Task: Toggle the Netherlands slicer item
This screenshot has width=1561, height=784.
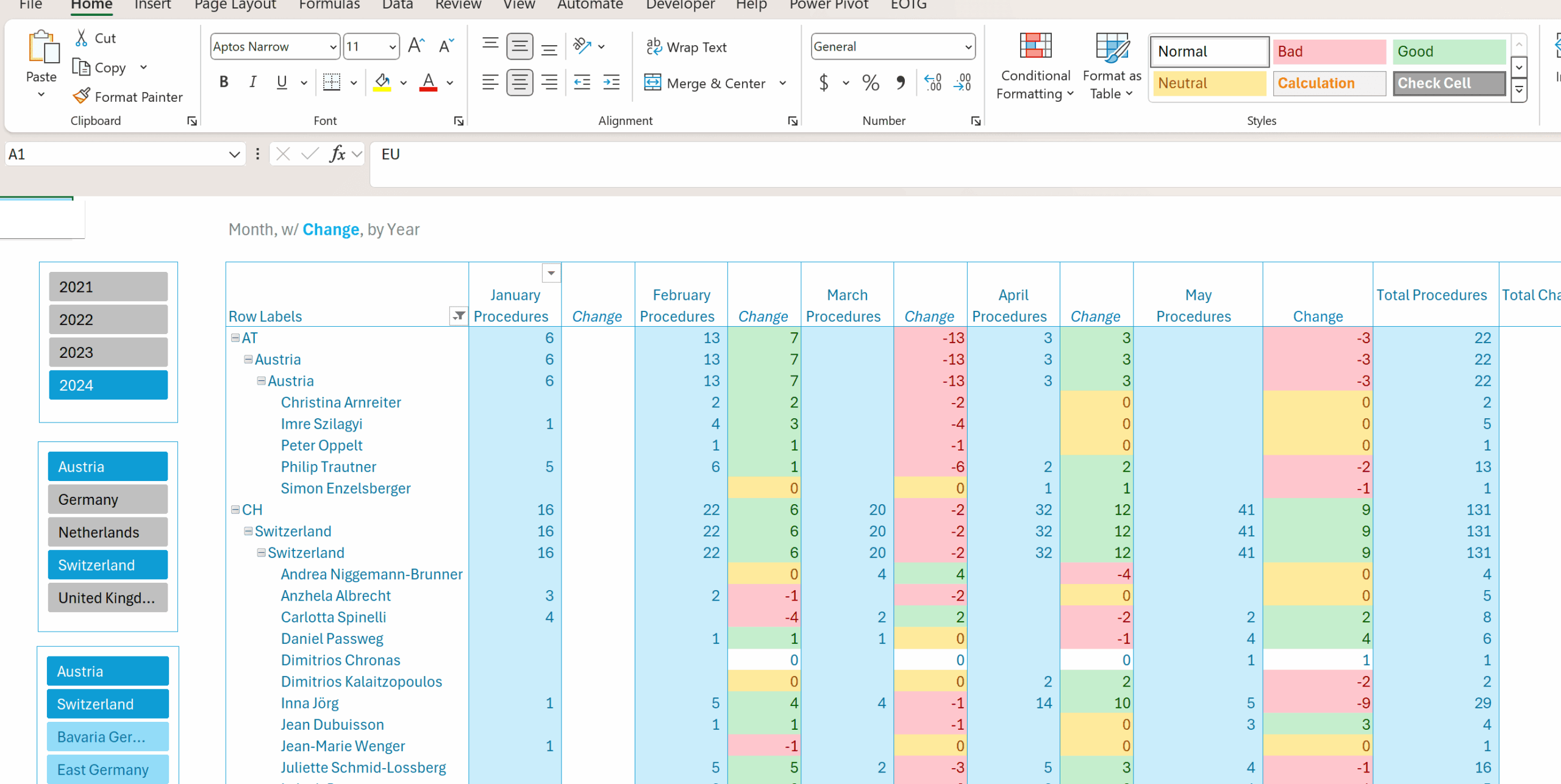Action: pyautogui.click(x=108, y=532)
